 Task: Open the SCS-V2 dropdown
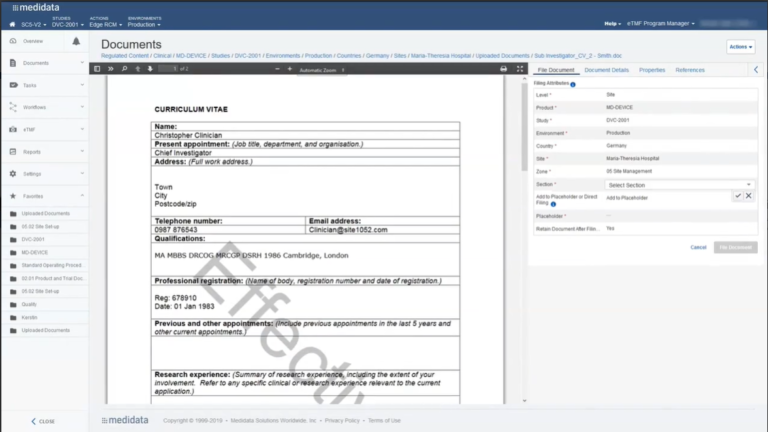[x=34, y=24]
